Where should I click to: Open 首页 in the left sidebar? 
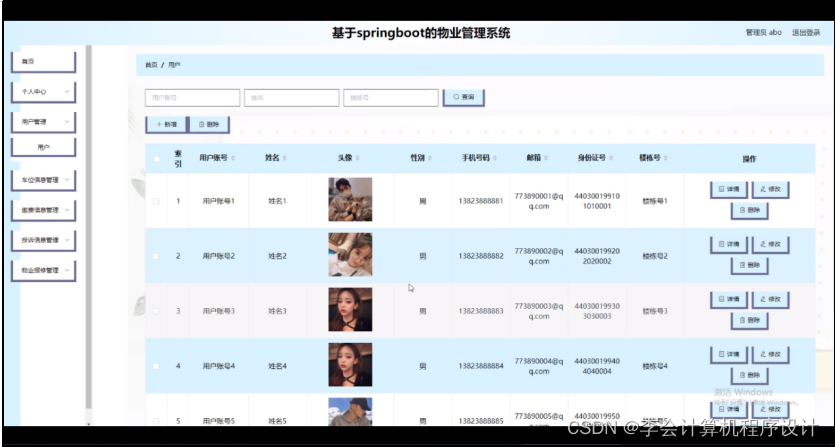[x=43, y=62]
